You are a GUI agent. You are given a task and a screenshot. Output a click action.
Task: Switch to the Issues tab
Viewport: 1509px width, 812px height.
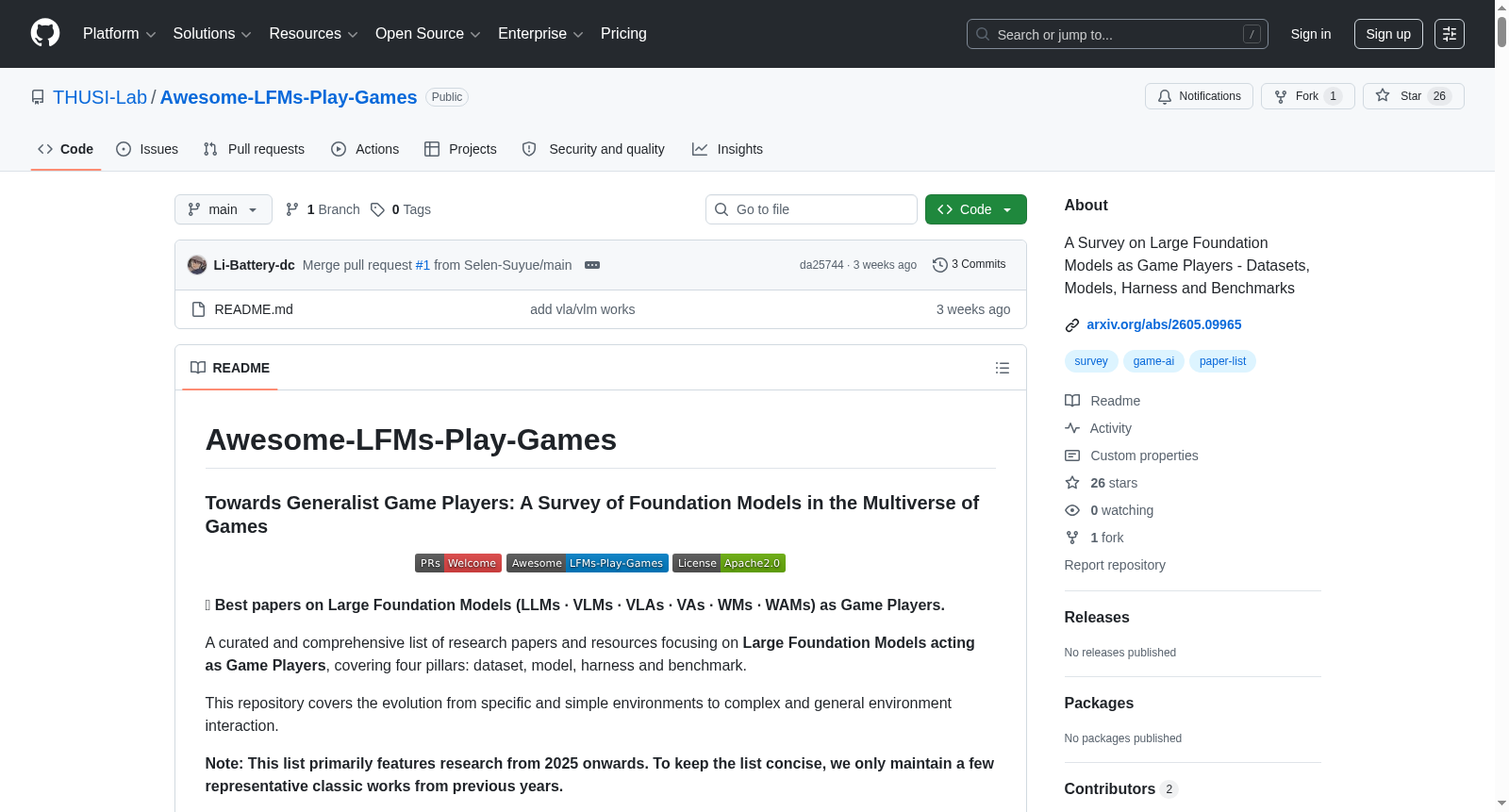[x=147, y=149]
